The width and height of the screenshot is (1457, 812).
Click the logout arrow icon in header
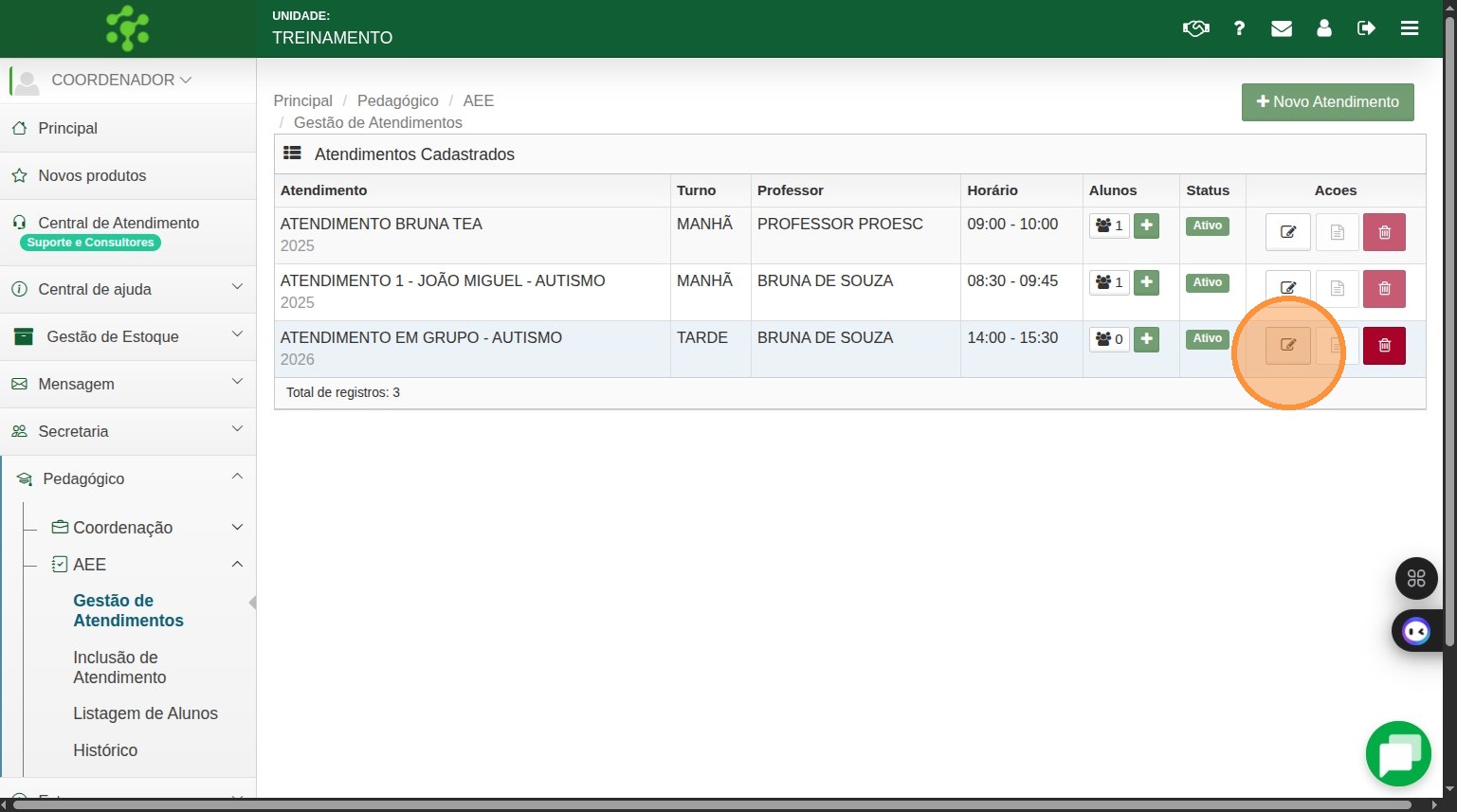point(1366,28)
